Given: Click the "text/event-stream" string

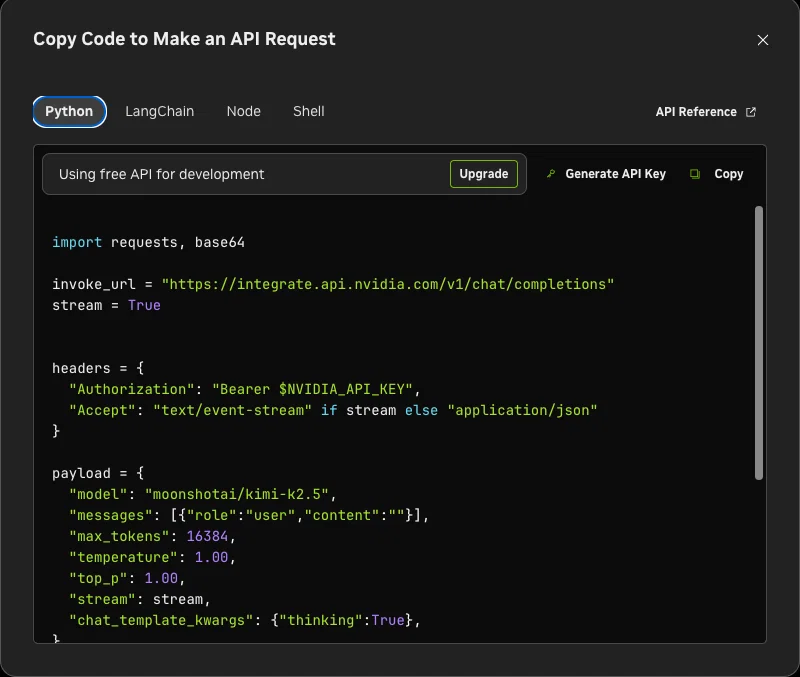Looking at the screenshot, I should click(x=233, y=410).
